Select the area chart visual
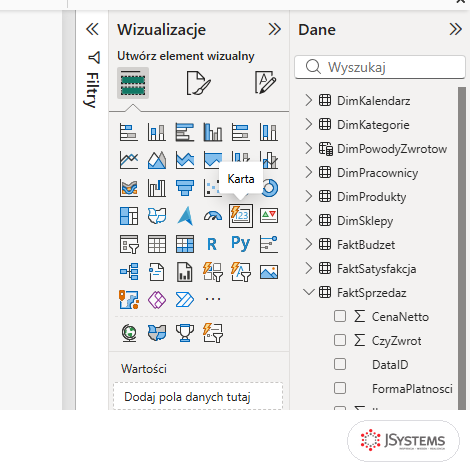The image size is (470, 472). click(157, 160)
